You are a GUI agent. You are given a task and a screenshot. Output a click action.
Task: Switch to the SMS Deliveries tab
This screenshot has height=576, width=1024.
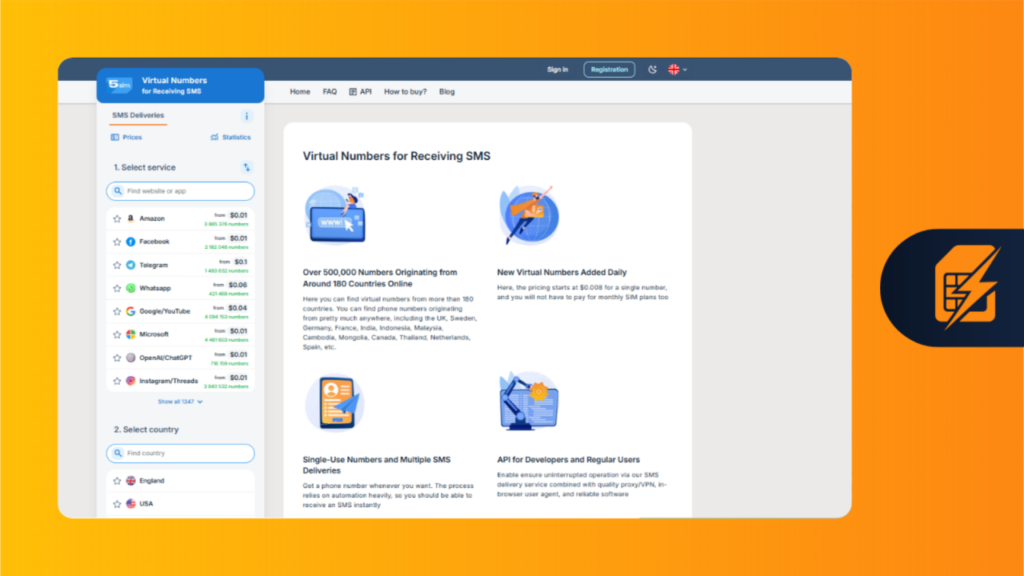click(x=138, y=116)
